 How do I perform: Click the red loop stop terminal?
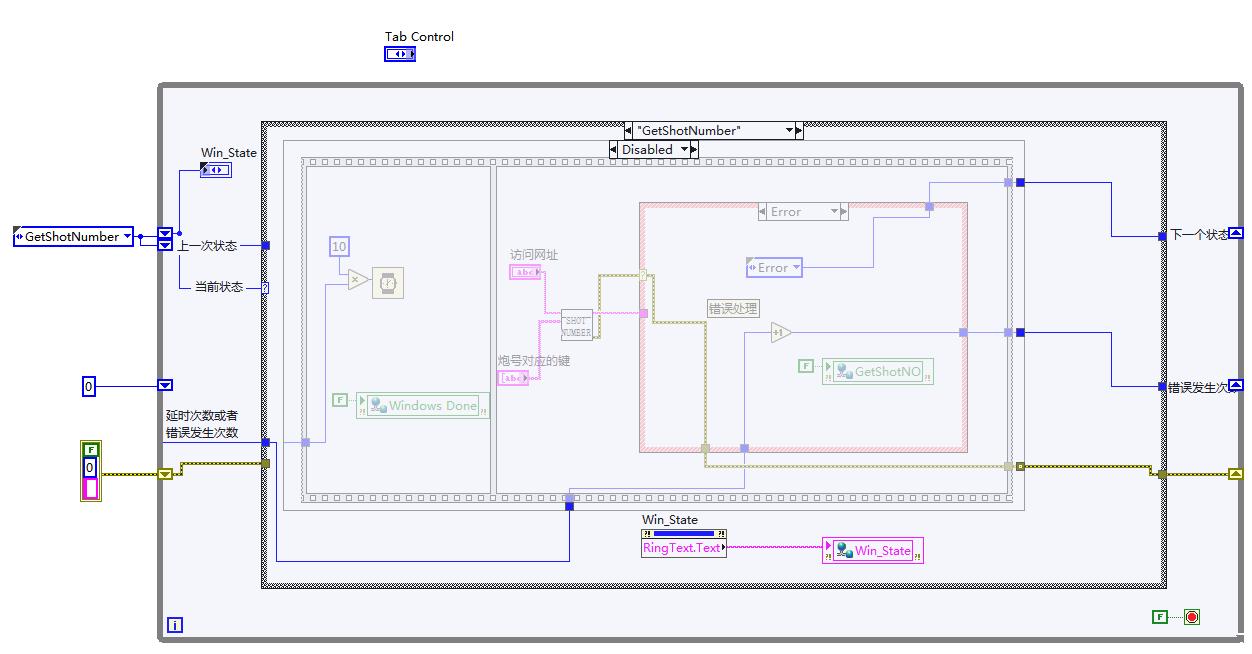coord(1191,617)
